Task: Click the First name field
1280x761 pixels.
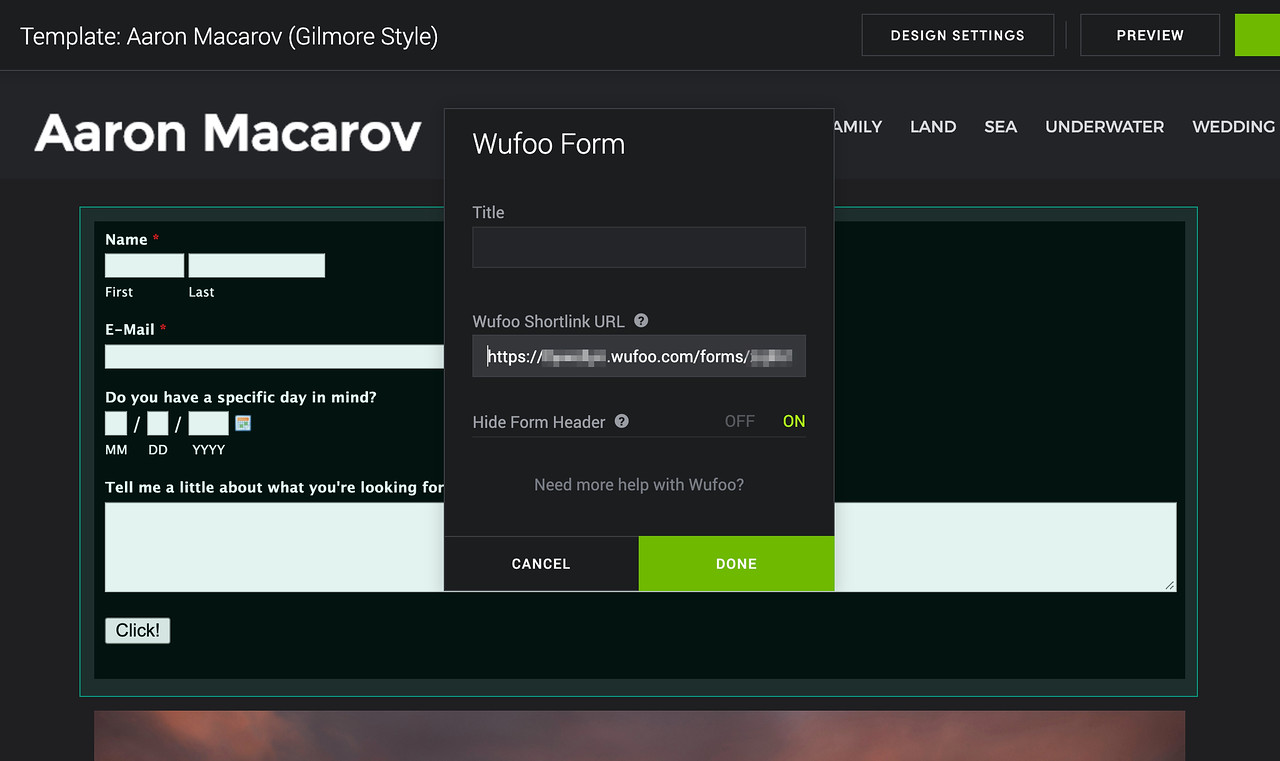Action: (145, 266)
